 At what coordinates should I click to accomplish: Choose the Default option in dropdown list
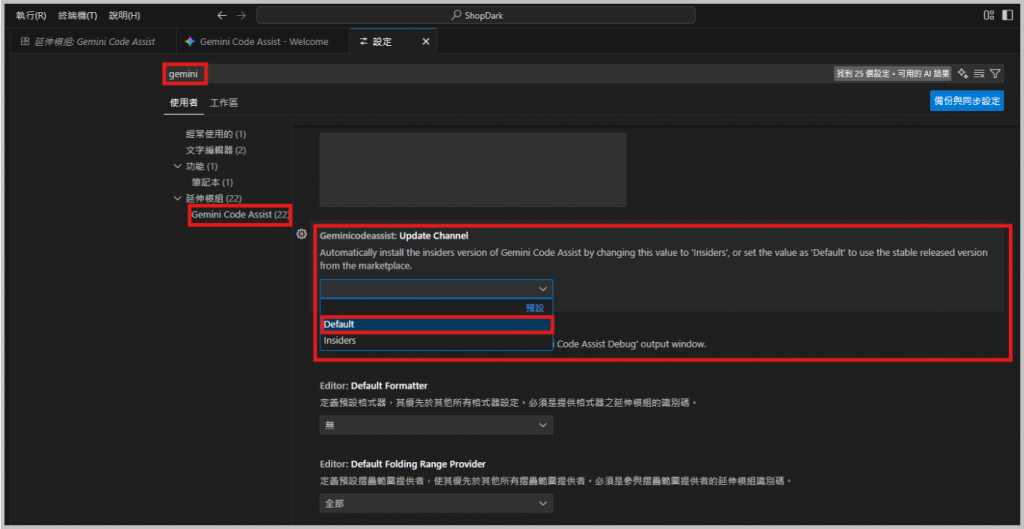pos(436,324)
